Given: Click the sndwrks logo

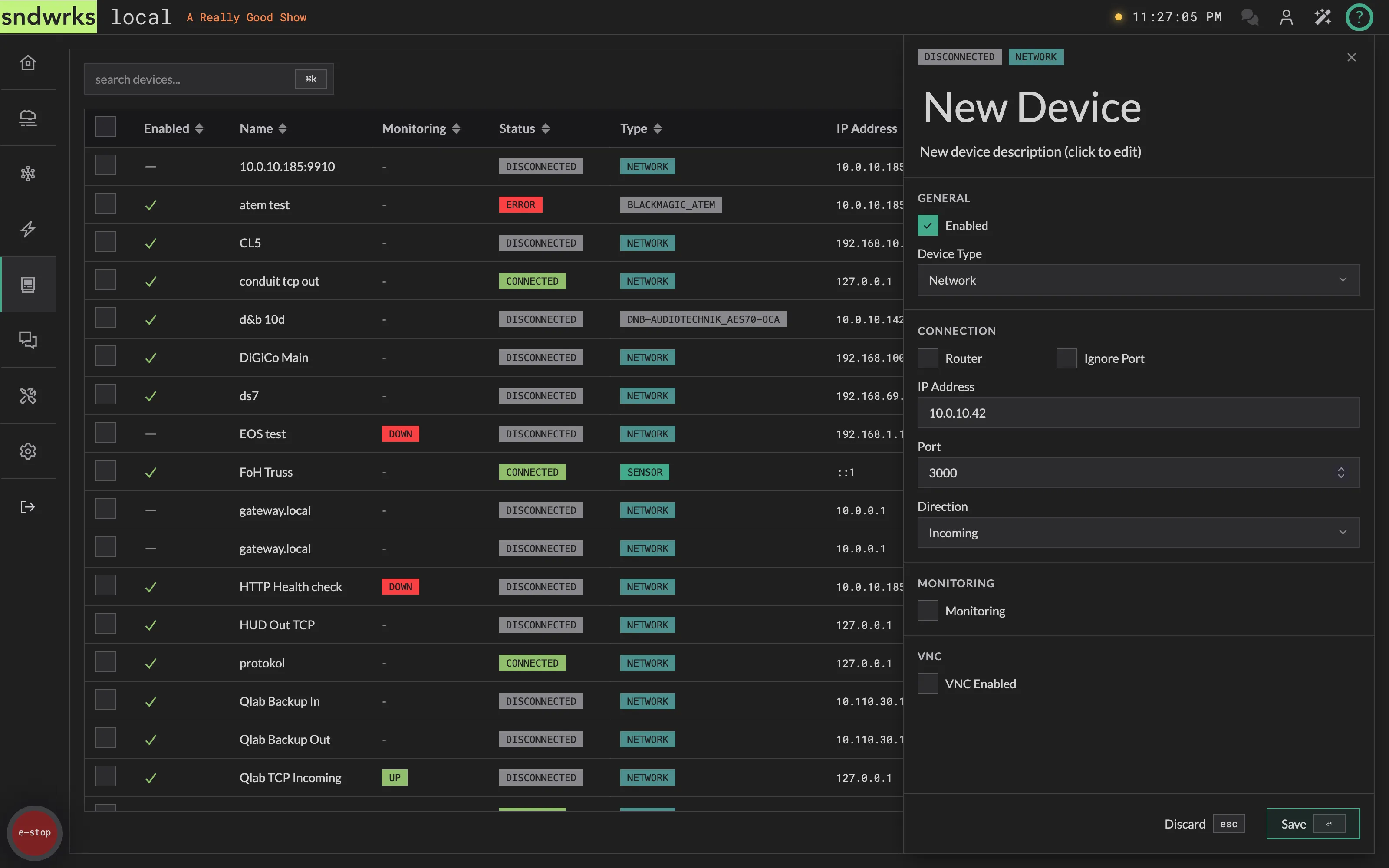Looking at the screenshot, I should coord(48,16).
